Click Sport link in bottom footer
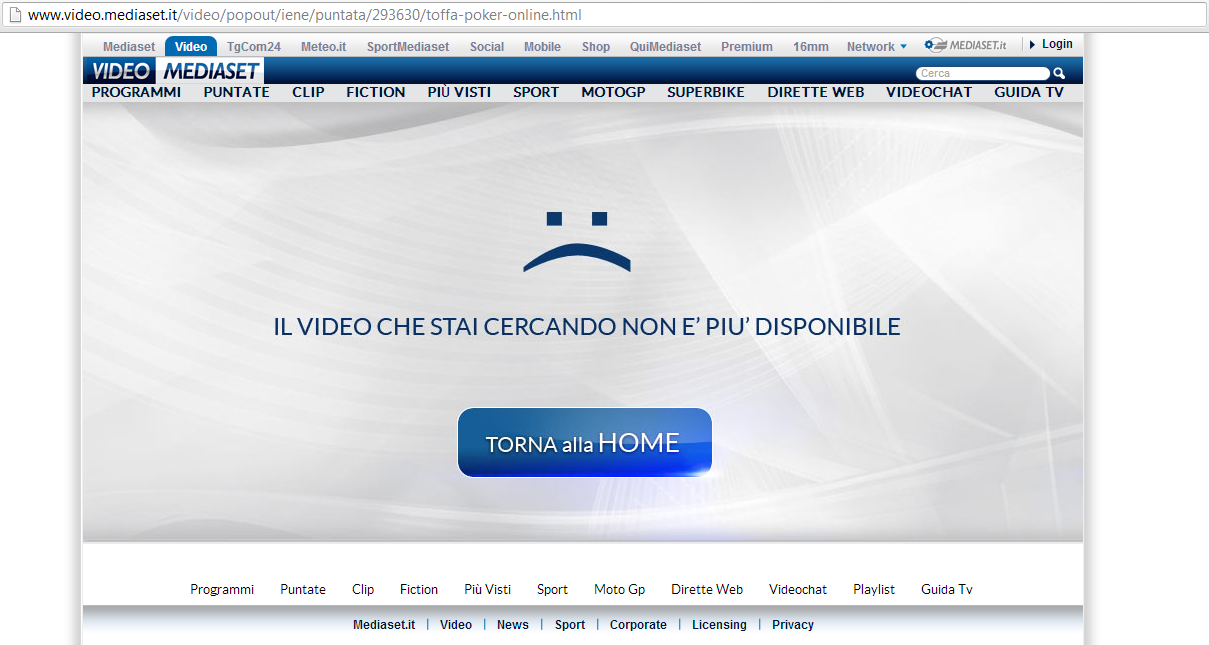Screen dimensions: 1209x645 tap(570, 625)
